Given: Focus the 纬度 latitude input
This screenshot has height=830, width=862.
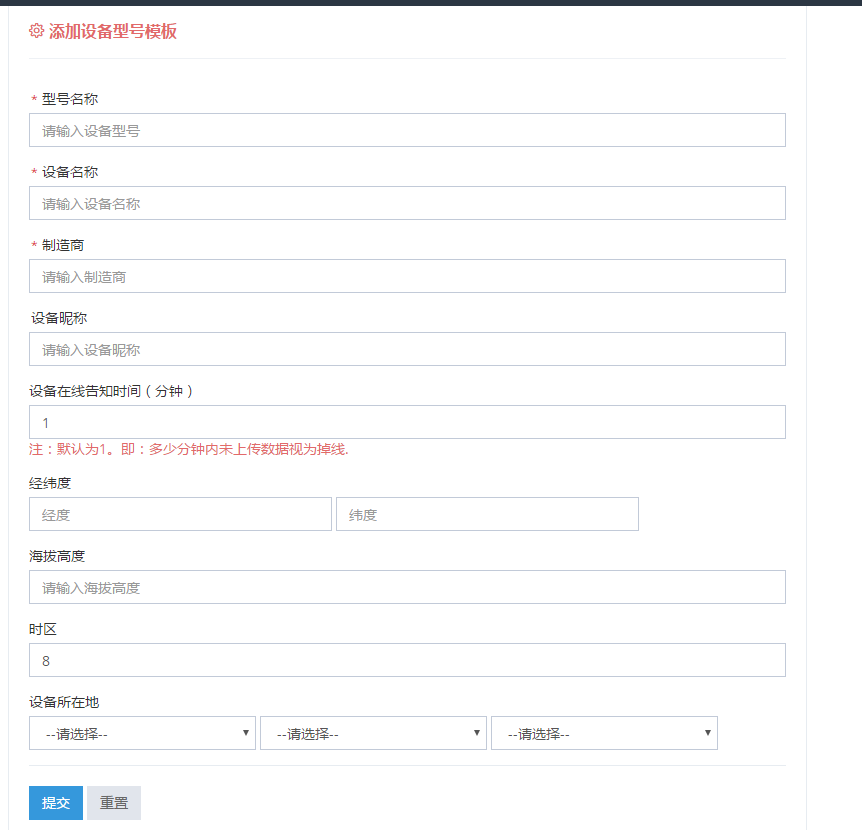Looking at the screenshot, I should (x=487, y=514).
